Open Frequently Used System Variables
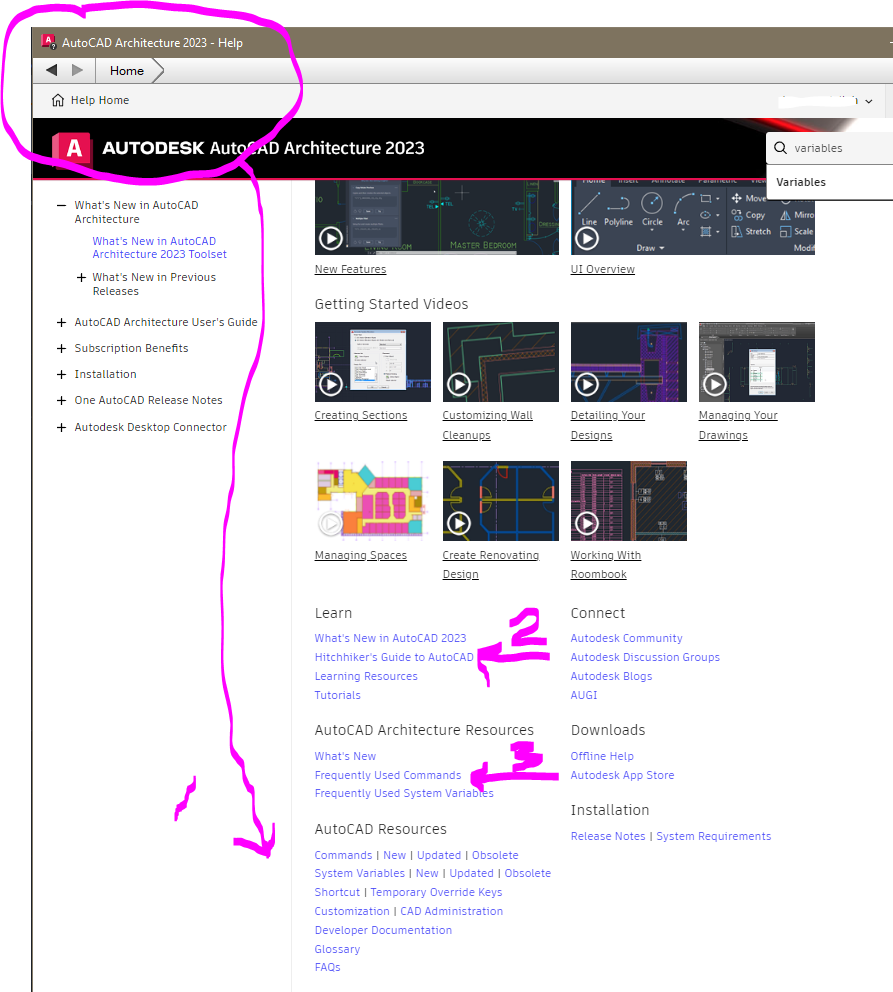The image size is (893, 992). 403,793
